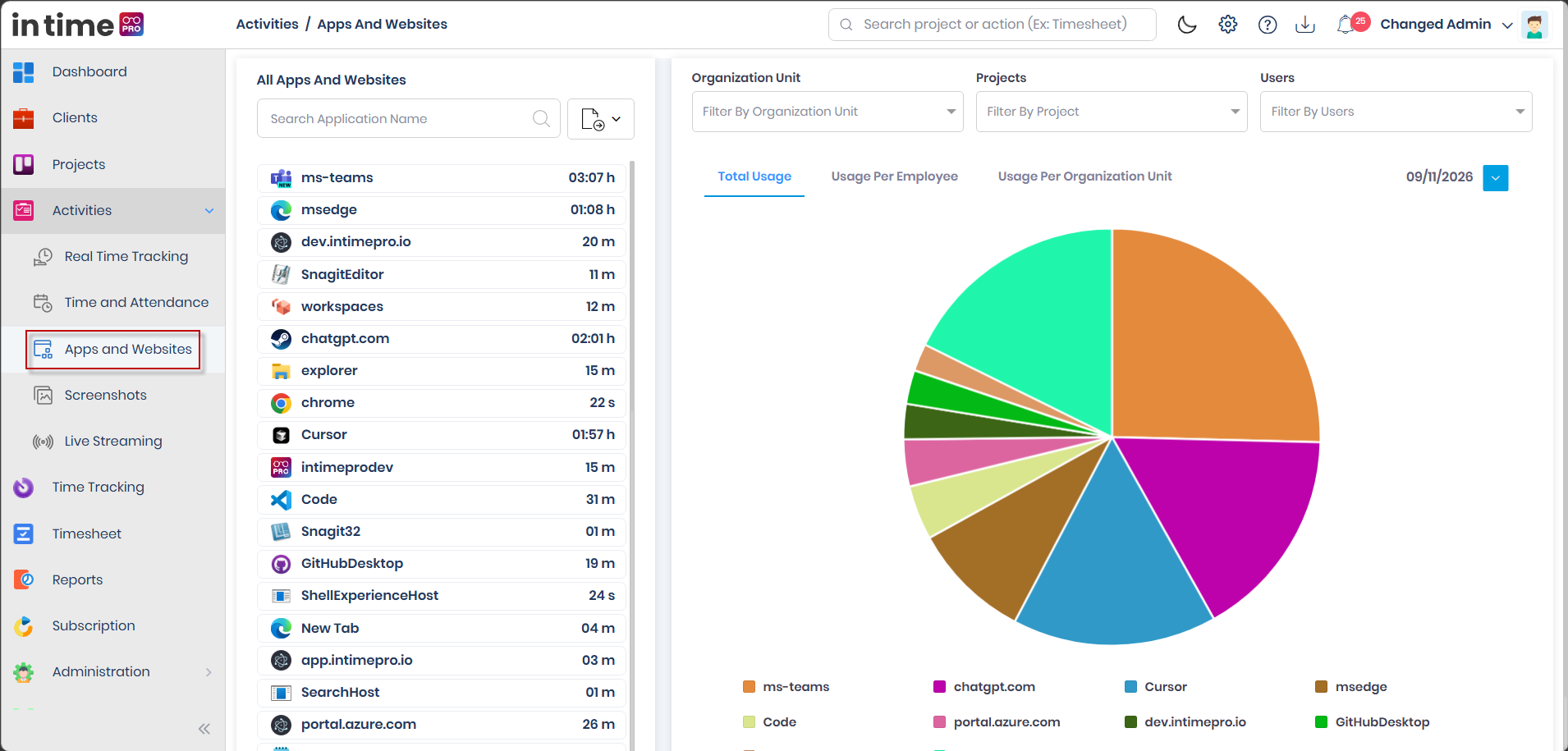Switch to Usage Per Employee tab

click(895, 176)
